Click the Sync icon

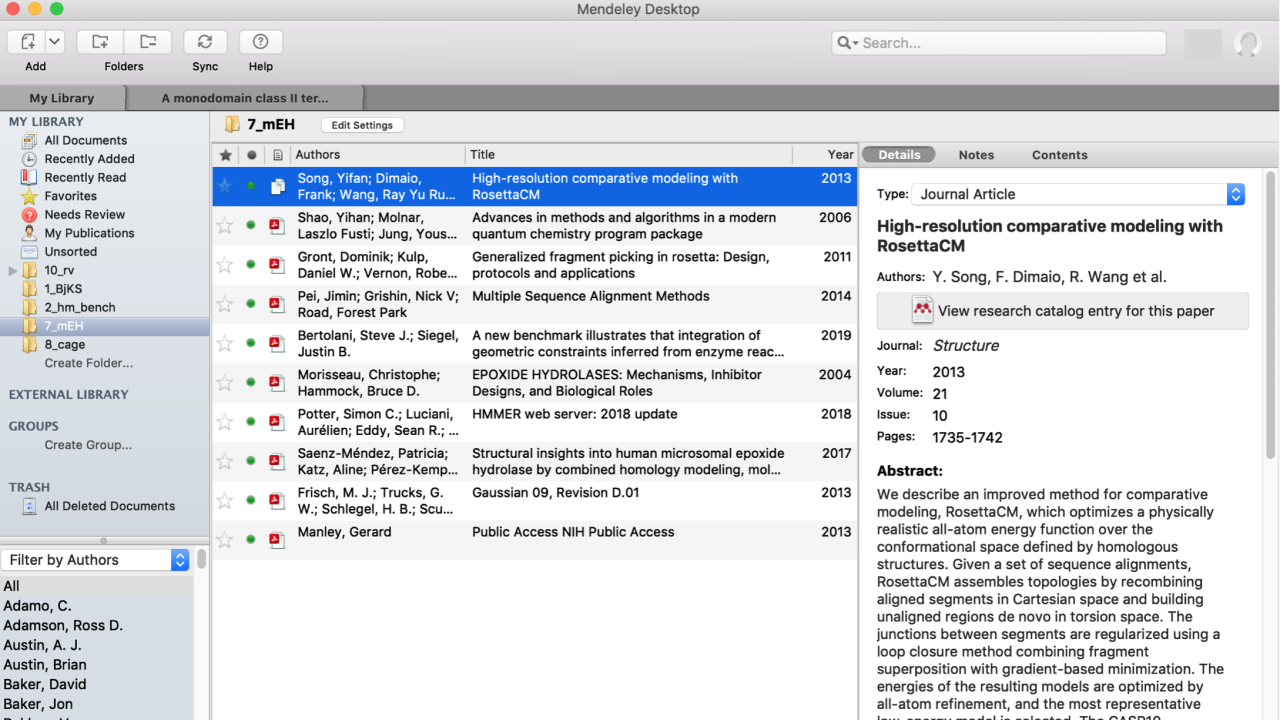pyautogui.click(x=205, y=42)
